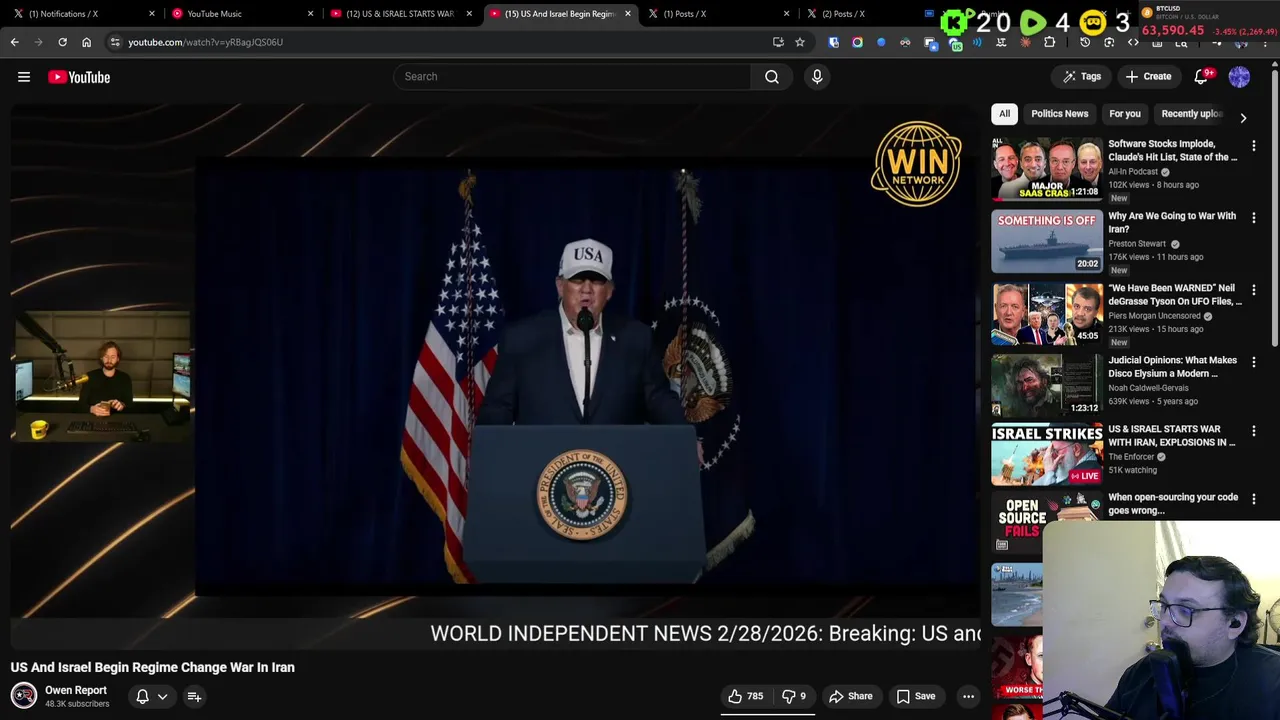Image resolution: width=1280 pixels, height=720 pixels.
Task: Click the install app icon in address bar
Action: (778, 42)
